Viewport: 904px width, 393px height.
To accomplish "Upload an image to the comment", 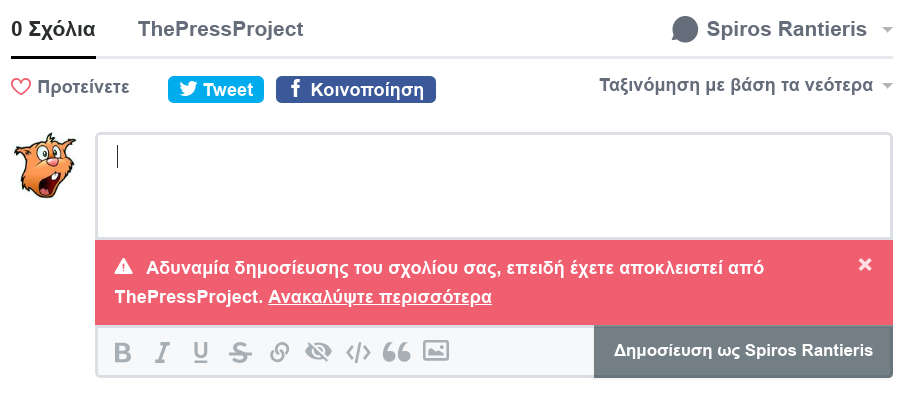I will (x=436, y=350).
